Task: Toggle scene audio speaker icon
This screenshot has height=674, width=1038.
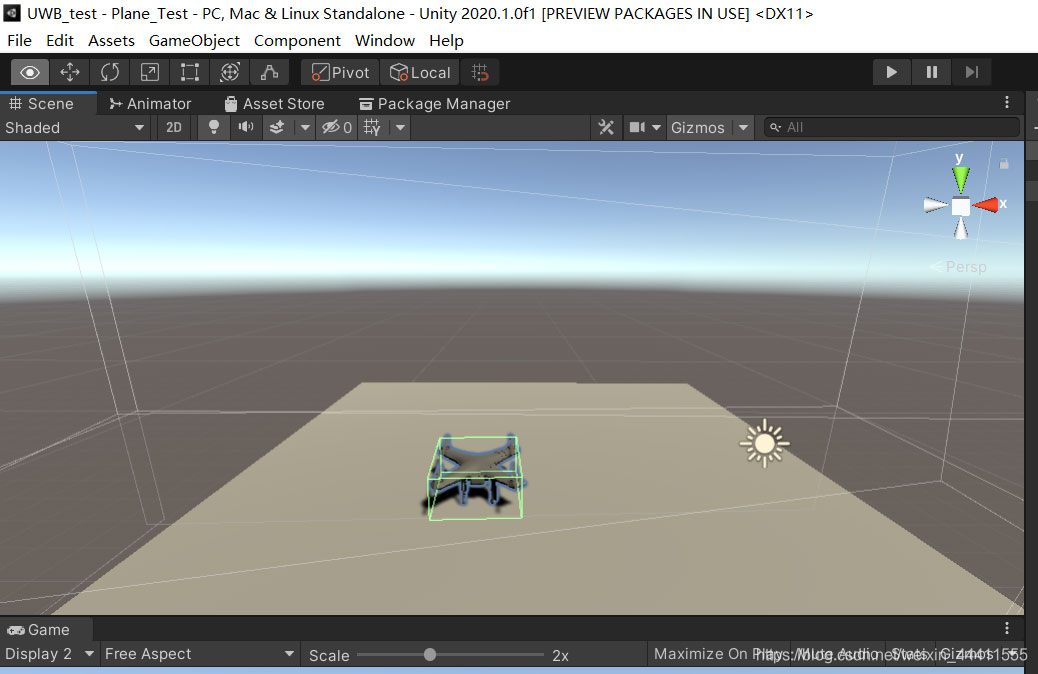Action: [x=246, y=128]
